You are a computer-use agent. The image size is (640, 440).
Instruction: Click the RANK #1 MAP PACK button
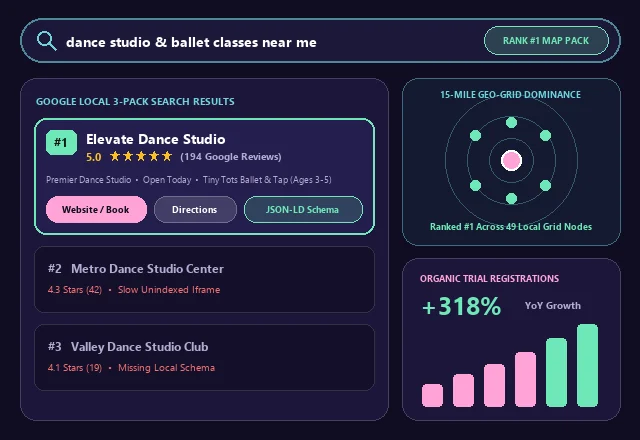[546, 40]
